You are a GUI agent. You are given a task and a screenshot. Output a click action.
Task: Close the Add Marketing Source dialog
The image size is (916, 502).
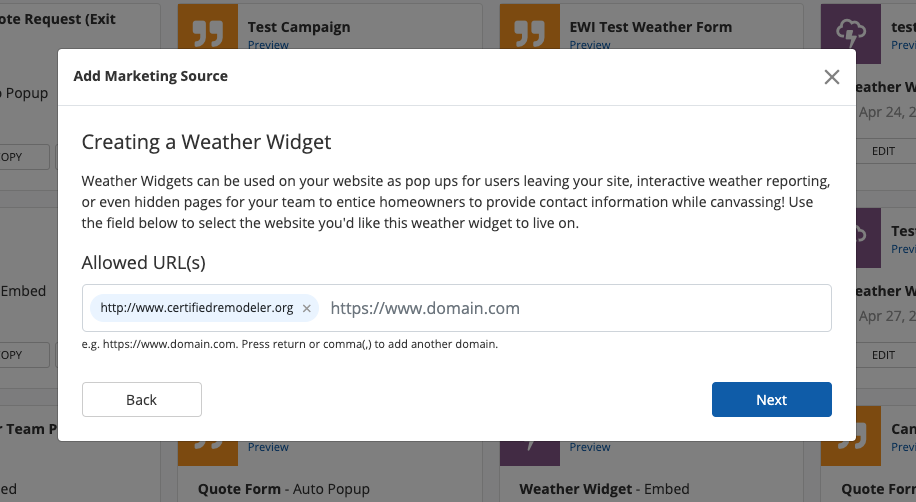(x=831, y=77)
